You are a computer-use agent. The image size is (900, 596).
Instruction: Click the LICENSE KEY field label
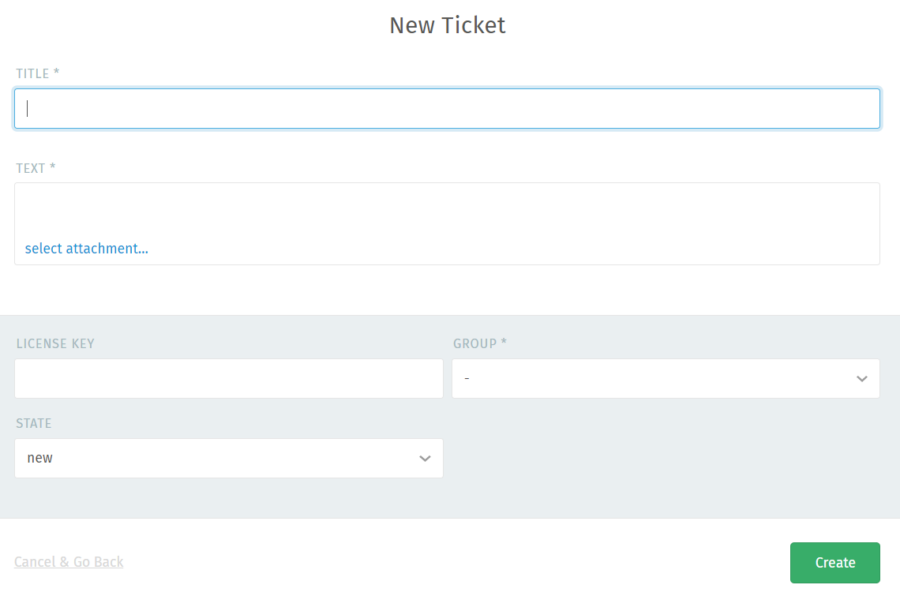[x=55, y=343]
